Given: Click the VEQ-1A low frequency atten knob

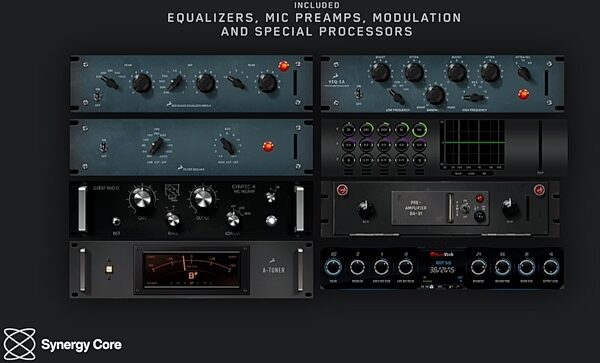Looking at the screenshot, I should (414, 72).
